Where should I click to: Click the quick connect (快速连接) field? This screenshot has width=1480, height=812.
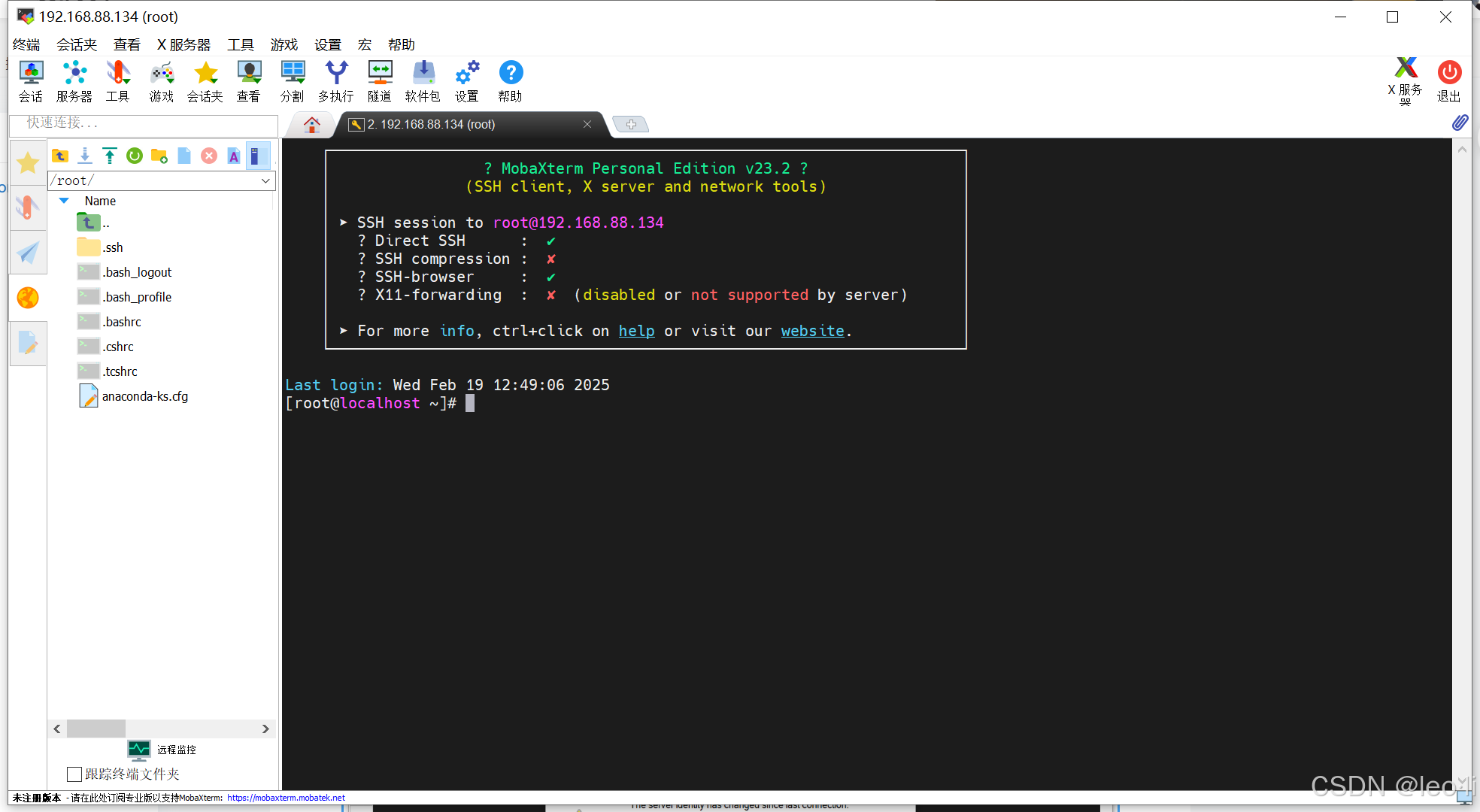pyautogui.click(x=143, y=123)
